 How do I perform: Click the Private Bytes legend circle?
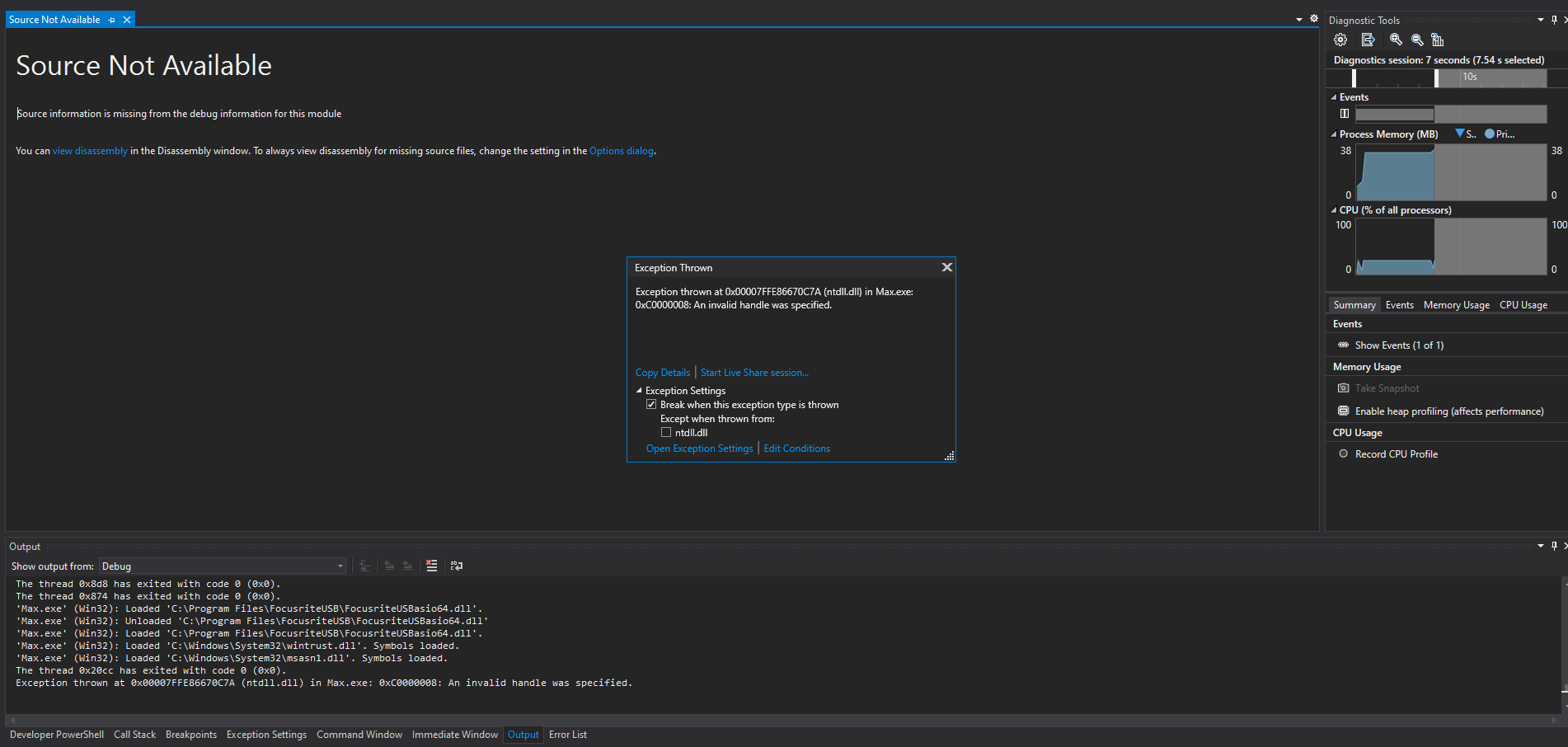coord(1490,134)
